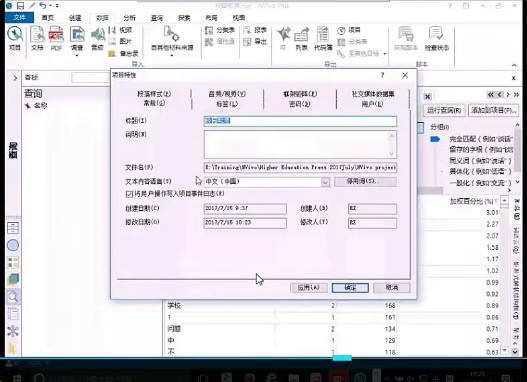Switch to the 分析 ribbon tab

click(x=129, y=18)
